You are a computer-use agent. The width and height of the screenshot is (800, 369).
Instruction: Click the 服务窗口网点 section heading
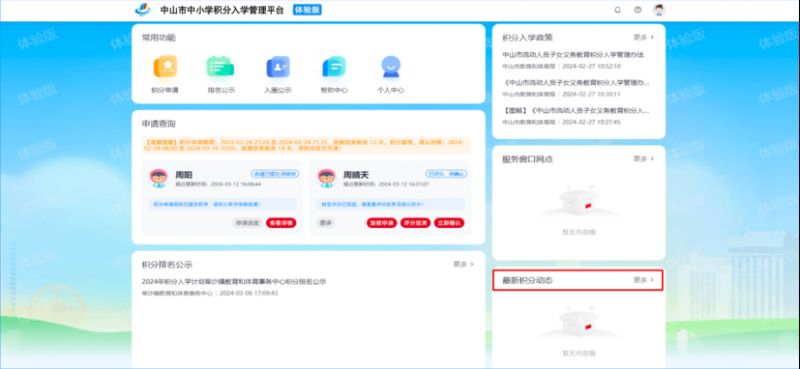tap(528, 159)
